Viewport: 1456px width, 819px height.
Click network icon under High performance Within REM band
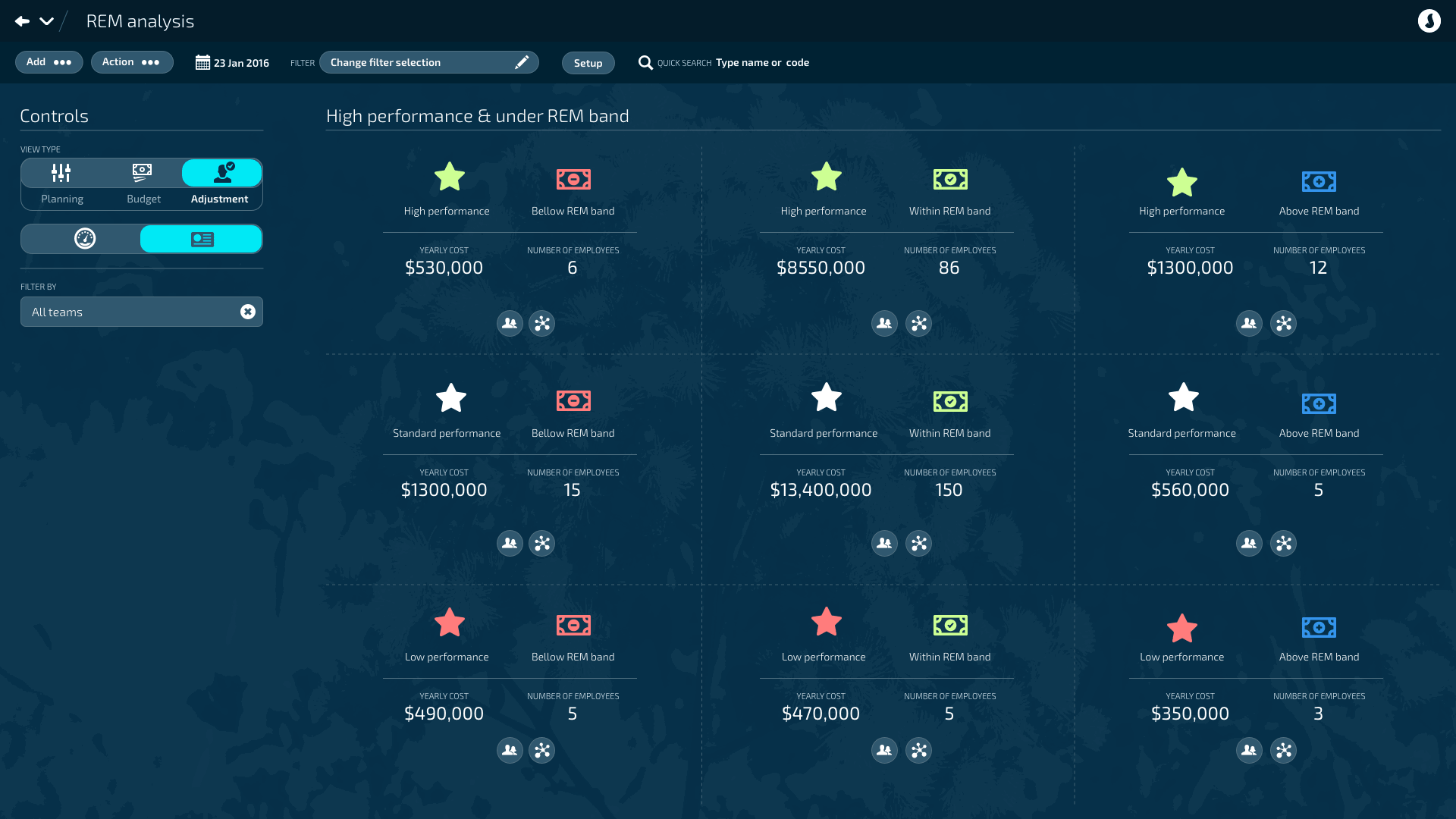point(918,324)
